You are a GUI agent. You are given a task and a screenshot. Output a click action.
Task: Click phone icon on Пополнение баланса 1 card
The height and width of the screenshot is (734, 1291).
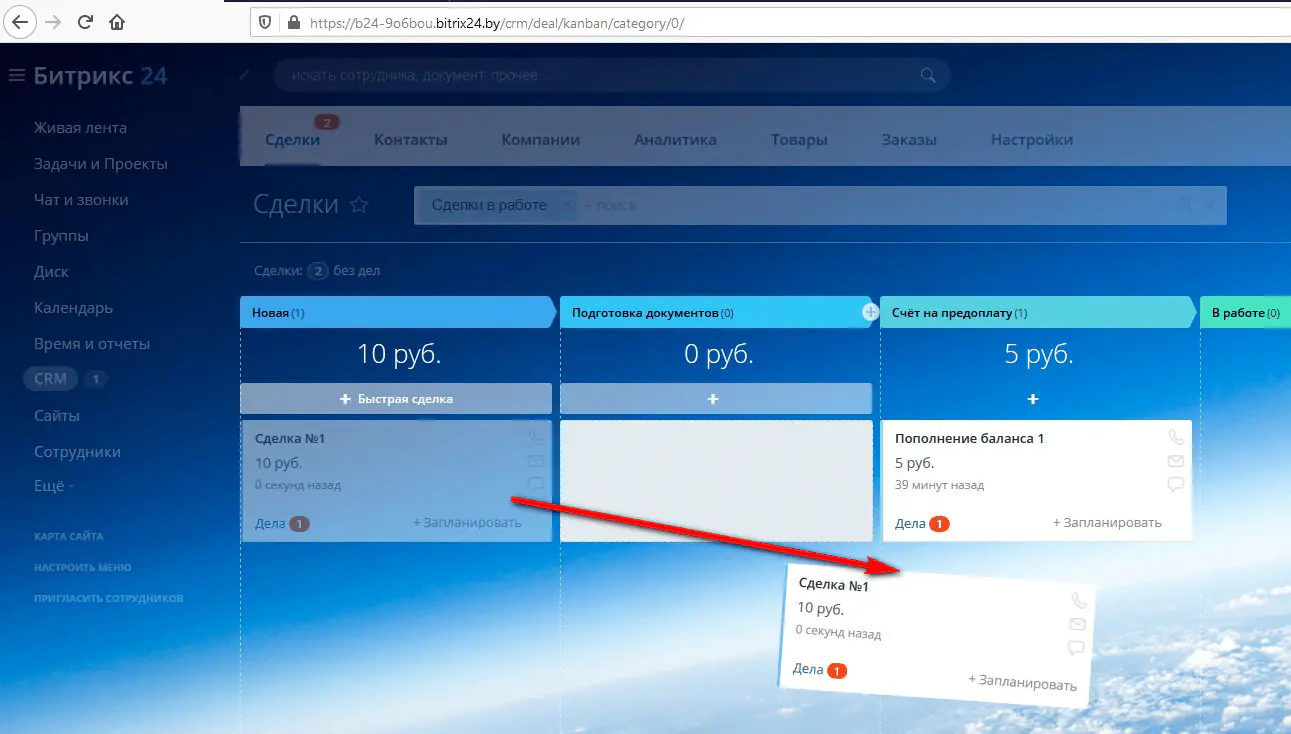click(x=1175, y=438)
